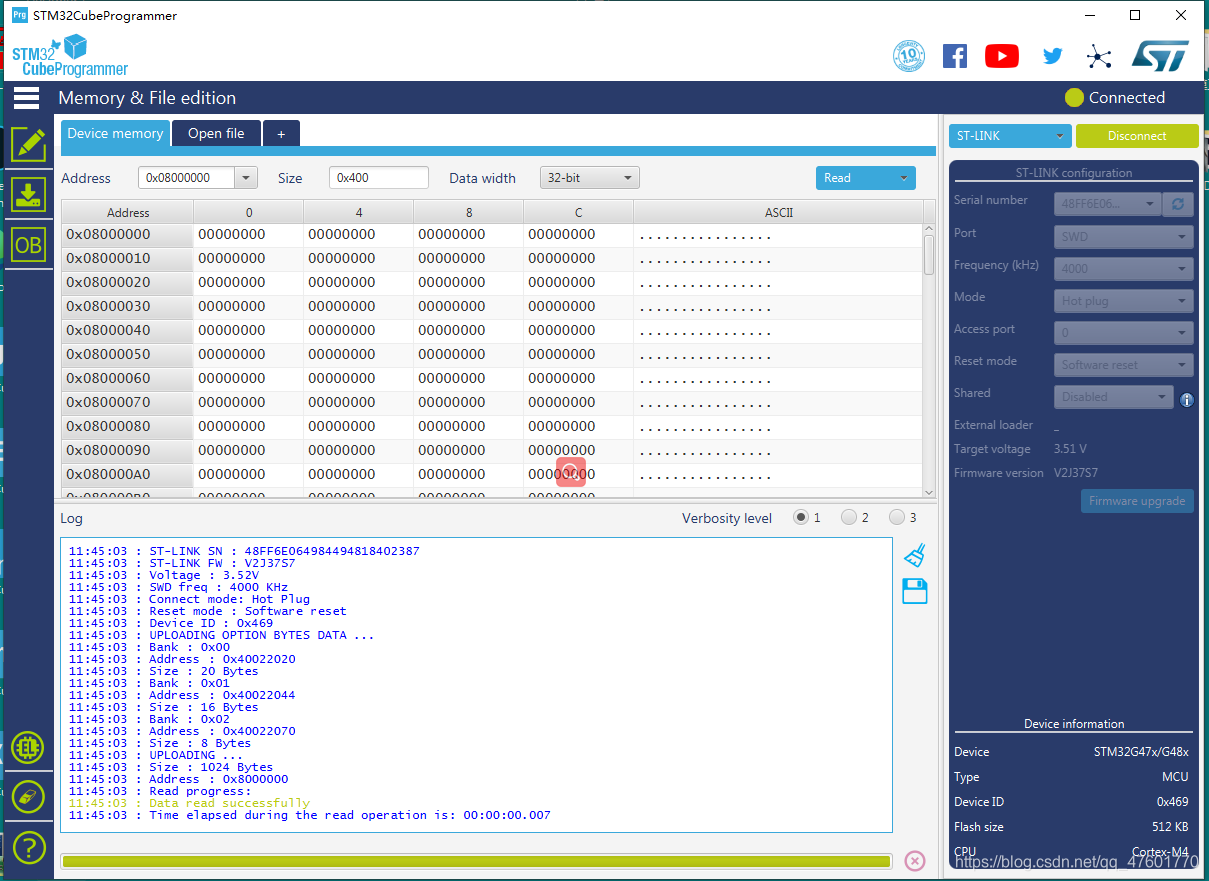
Task: Open the ST-LINK probe type dropdown
Action: click(1010, 136)
